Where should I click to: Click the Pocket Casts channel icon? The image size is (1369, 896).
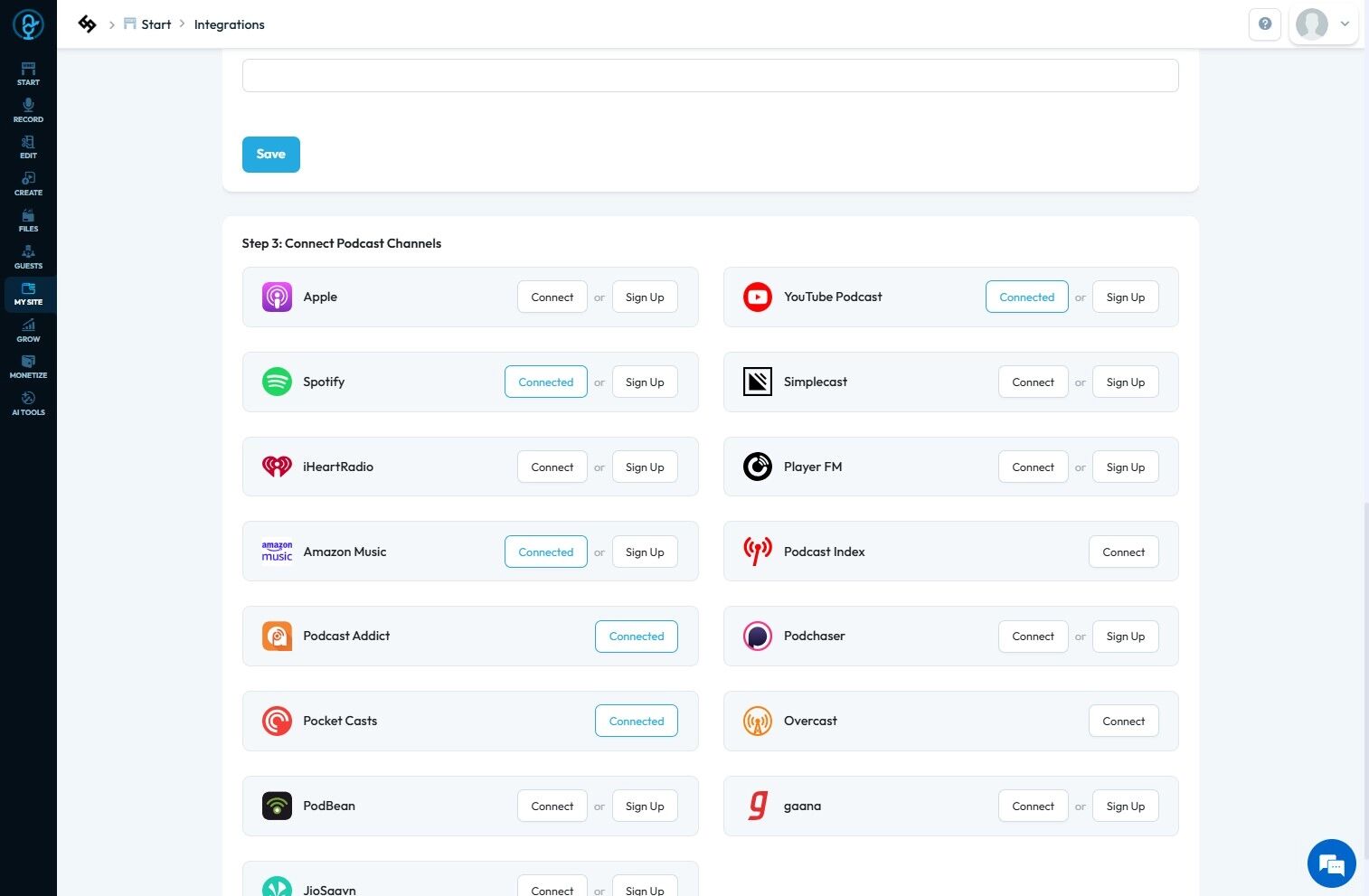pyautogui.click(x=277, y=721)
